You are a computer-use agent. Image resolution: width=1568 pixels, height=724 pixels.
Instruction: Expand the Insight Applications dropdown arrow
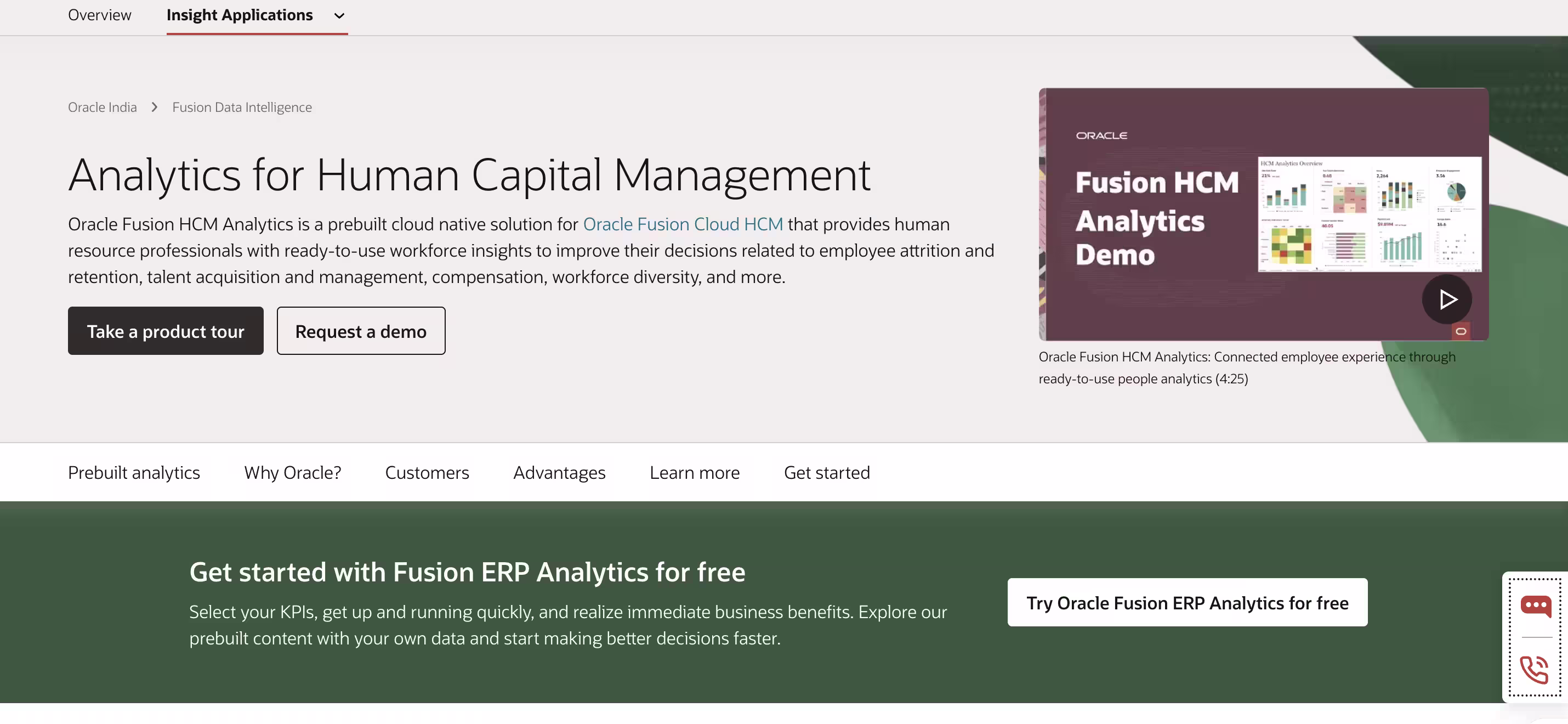(x=340, y=16)
